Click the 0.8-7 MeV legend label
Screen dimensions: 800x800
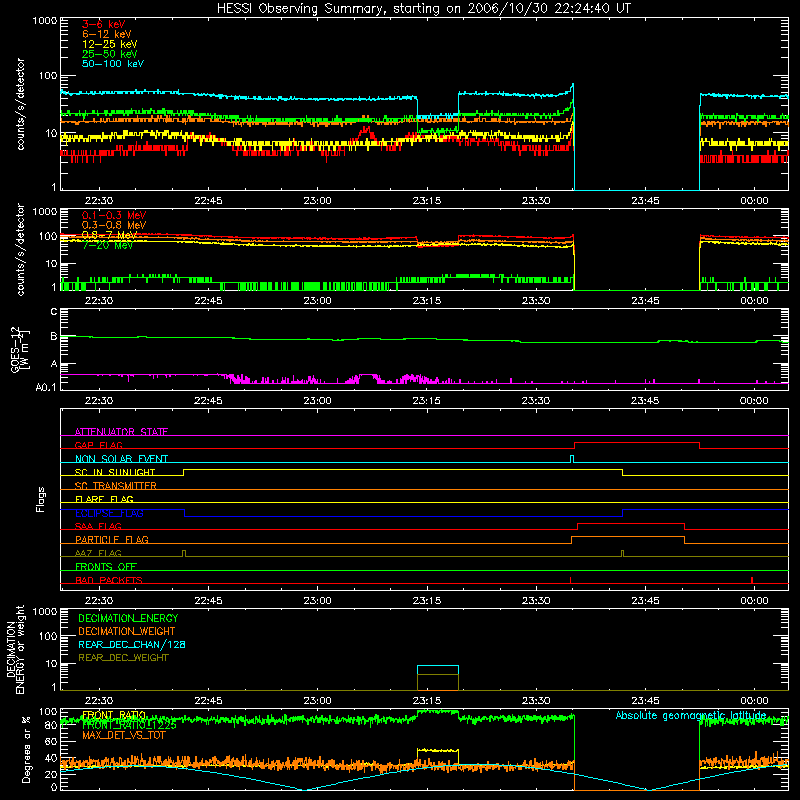[x=110, y=235]
